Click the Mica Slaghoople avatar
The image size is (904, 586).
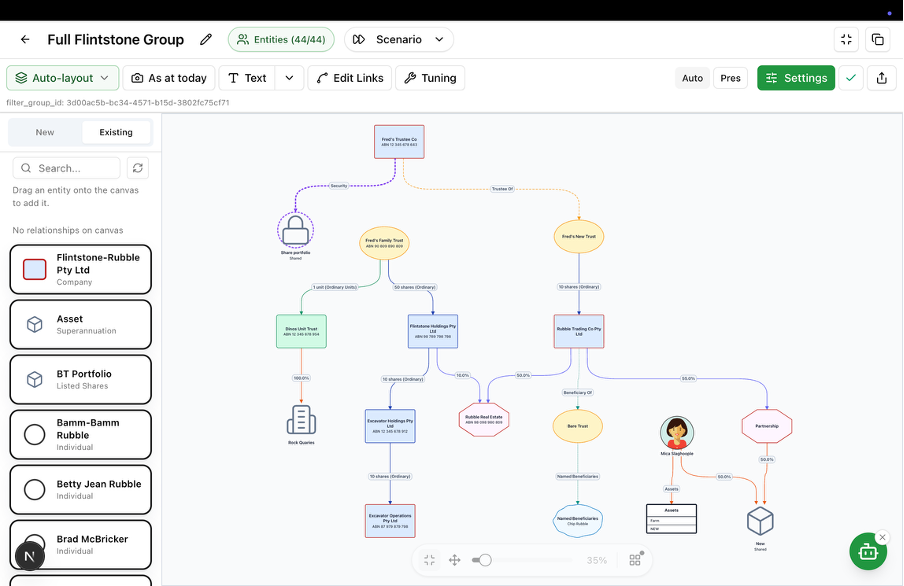click(x=677, y=433)
